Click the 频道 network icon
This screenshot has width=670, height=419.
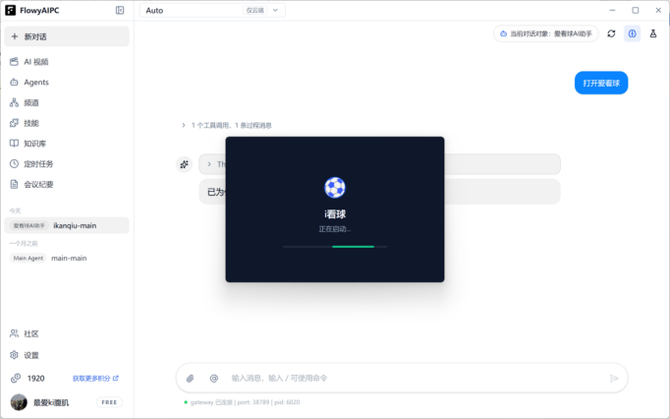tap(14, 103)
